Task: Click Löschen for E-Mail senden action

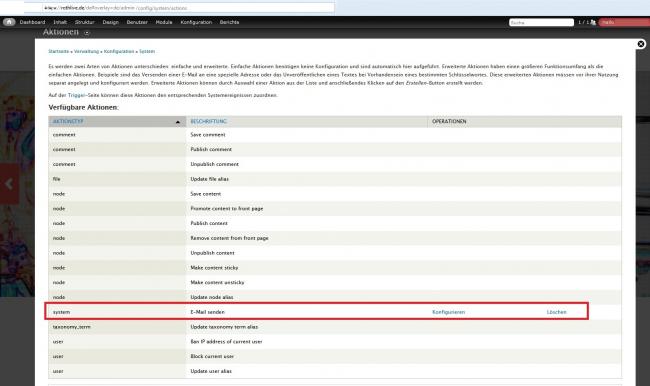Action: click(x=556, y=312)
